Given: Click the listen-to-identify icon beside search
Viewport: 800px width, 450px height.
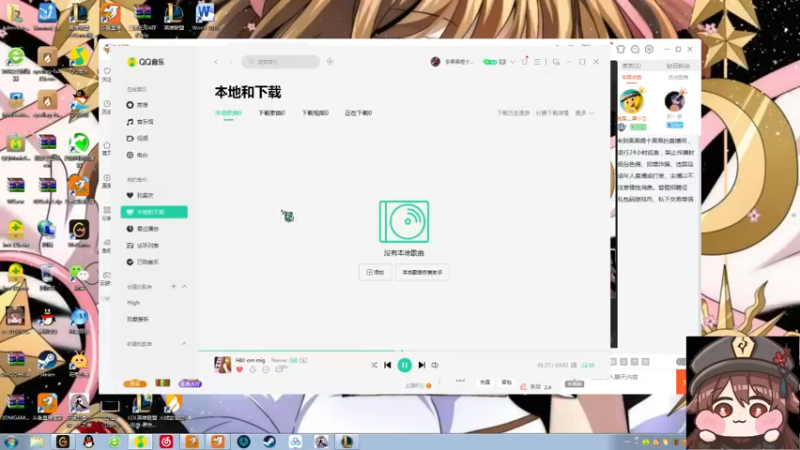Looking at the screenshot, I should 330,62.
